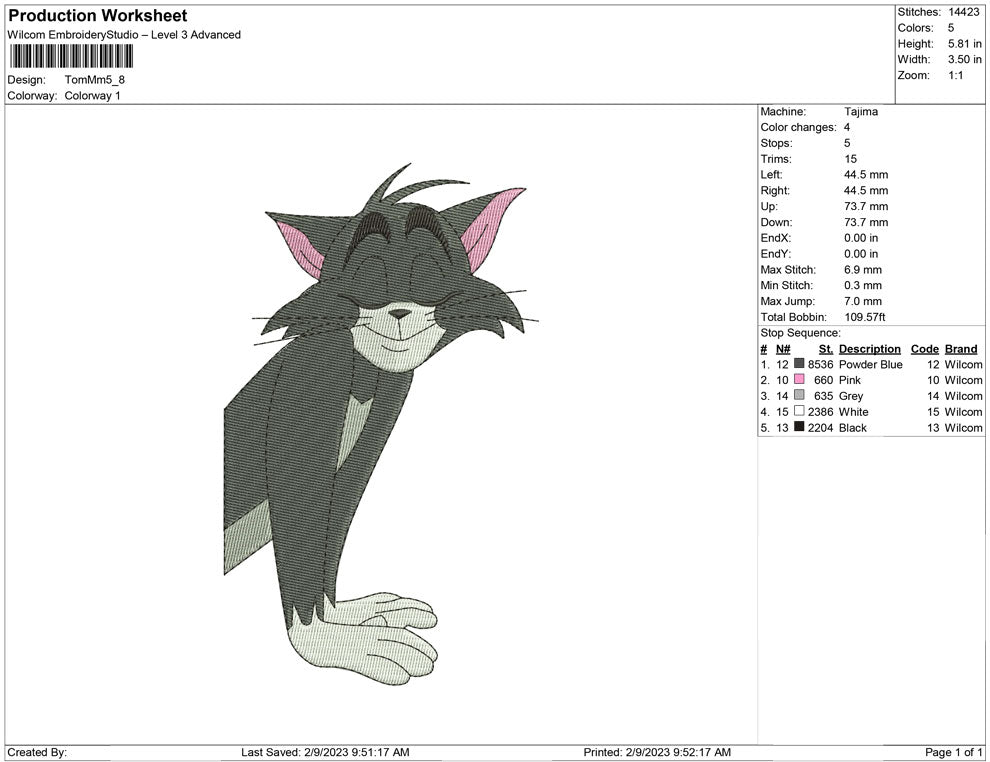Click the Pink description text
990x762 pixels.
point(850,380)
